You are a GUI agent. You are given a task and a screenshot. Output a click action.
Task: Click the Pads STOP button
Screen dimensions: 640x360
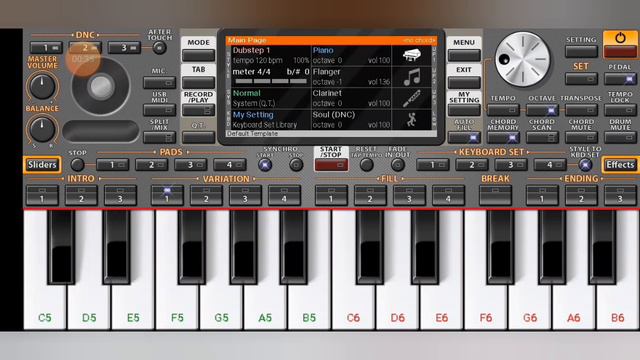pos(77,165)
